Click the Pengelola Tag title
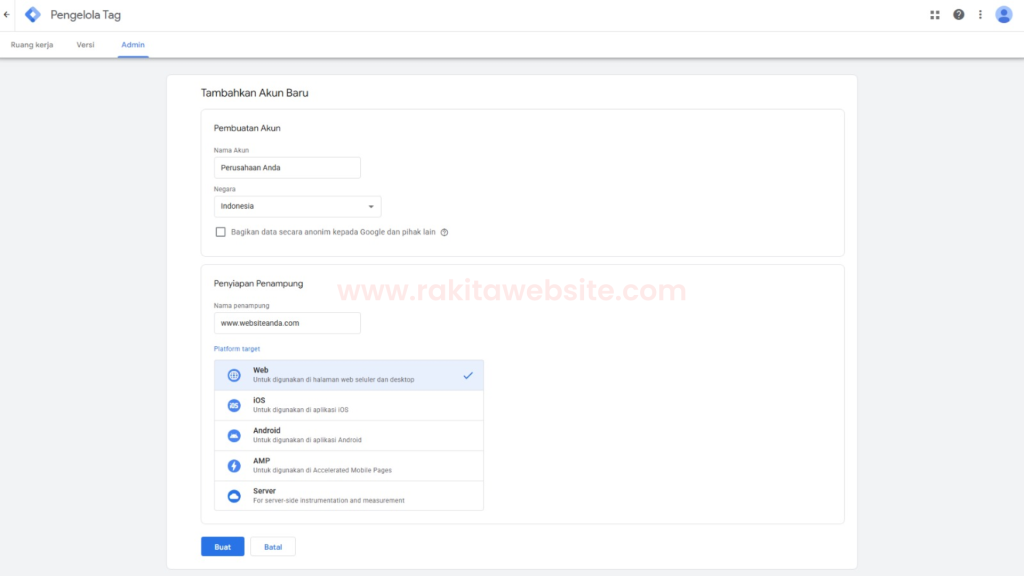Image resolution: width=1024 pixels, height=576 pixels. pyautogui.click(x=86, y=14)
